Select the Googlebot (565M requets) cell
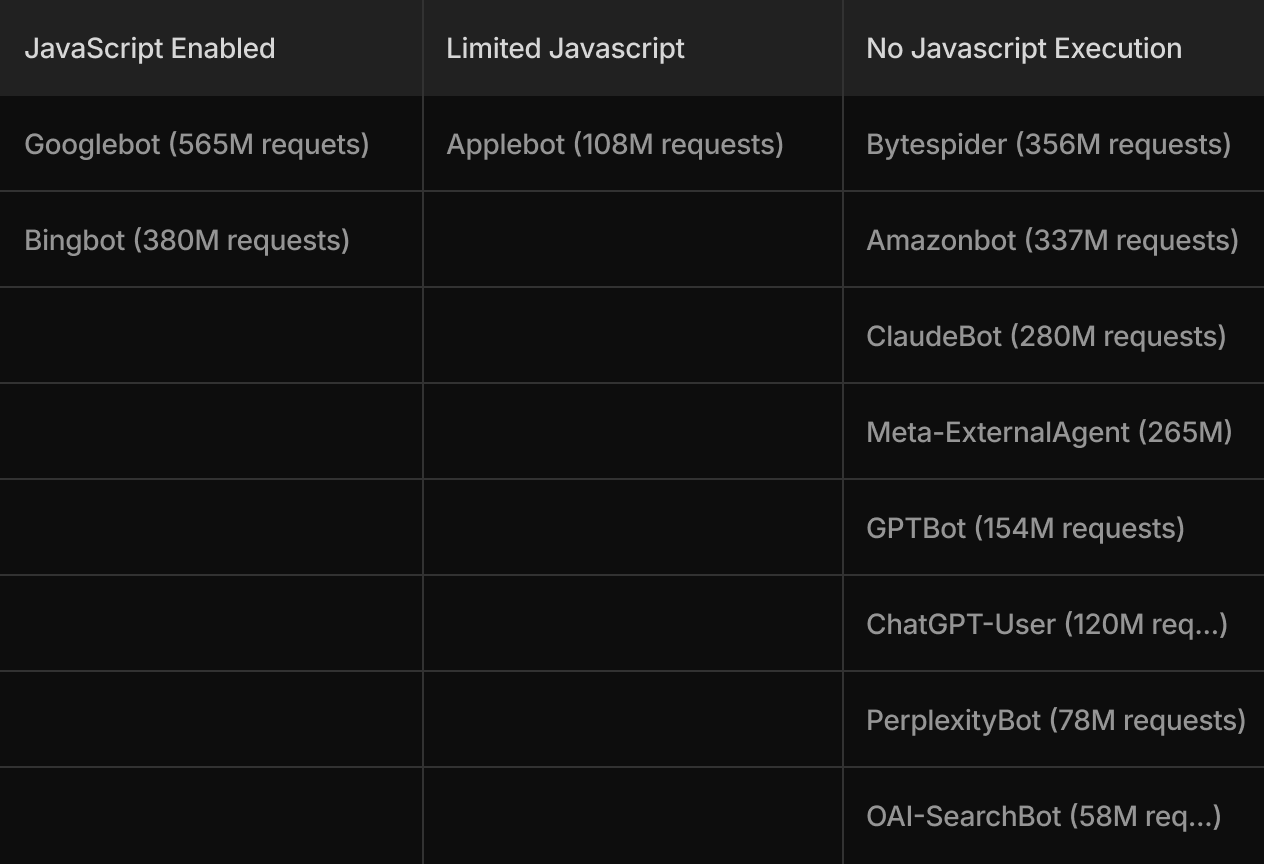Screen dimensions: 1264x864 click(x=211, y=144)
